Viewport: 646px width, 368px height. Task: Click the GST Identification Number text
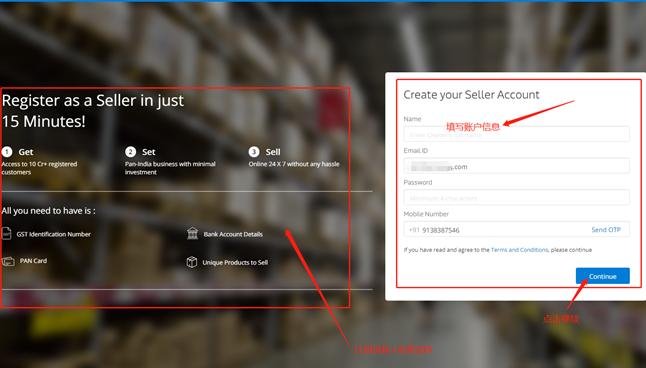54,234
